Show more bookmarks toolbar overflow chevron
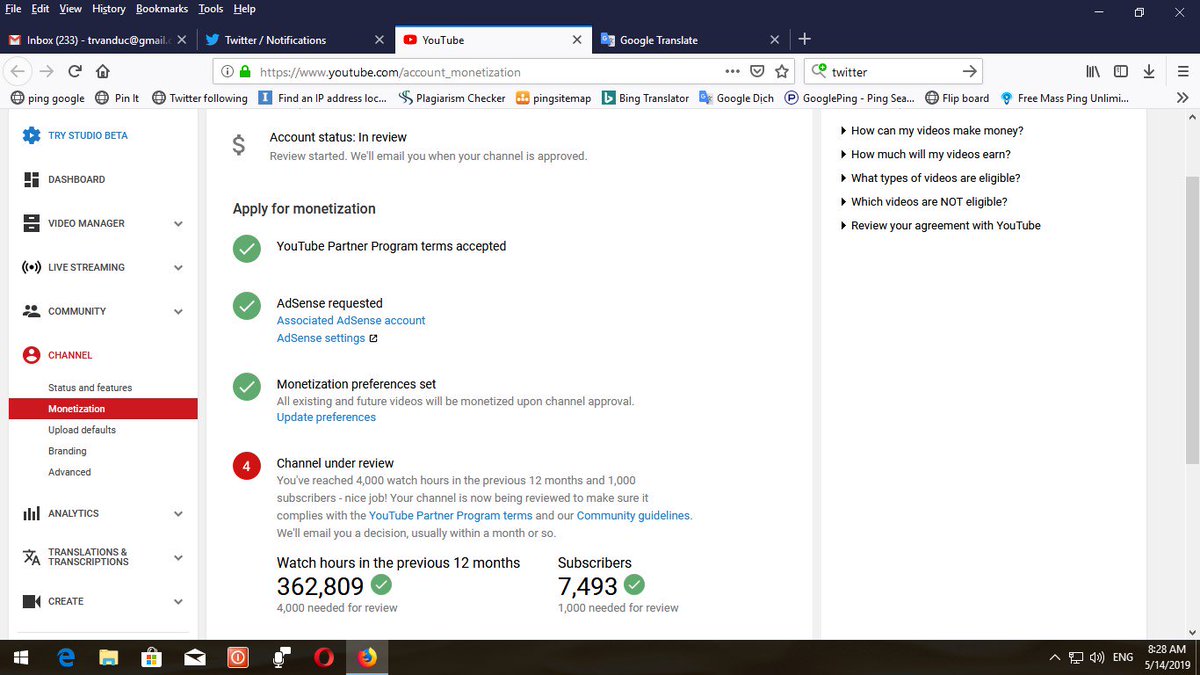 [x=1183, y=98]
